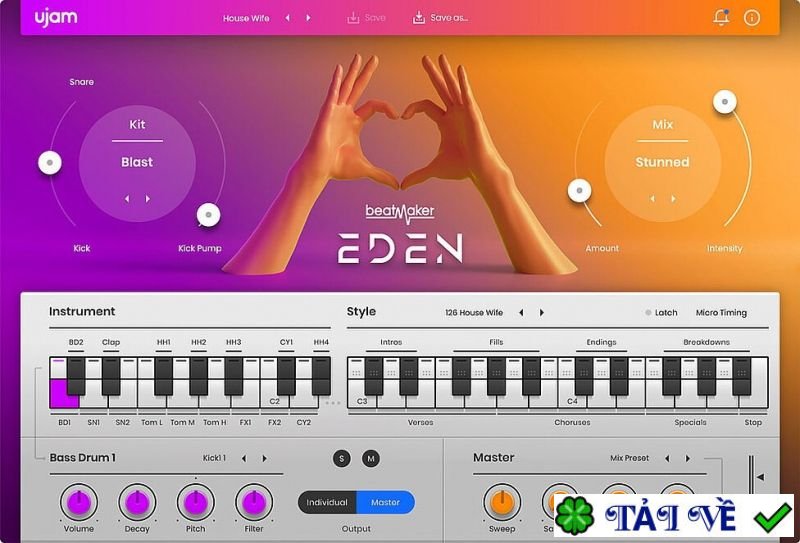Click the HH4 black key
Image resolution: width=800 pixels, height=543 pixels.
321,376
